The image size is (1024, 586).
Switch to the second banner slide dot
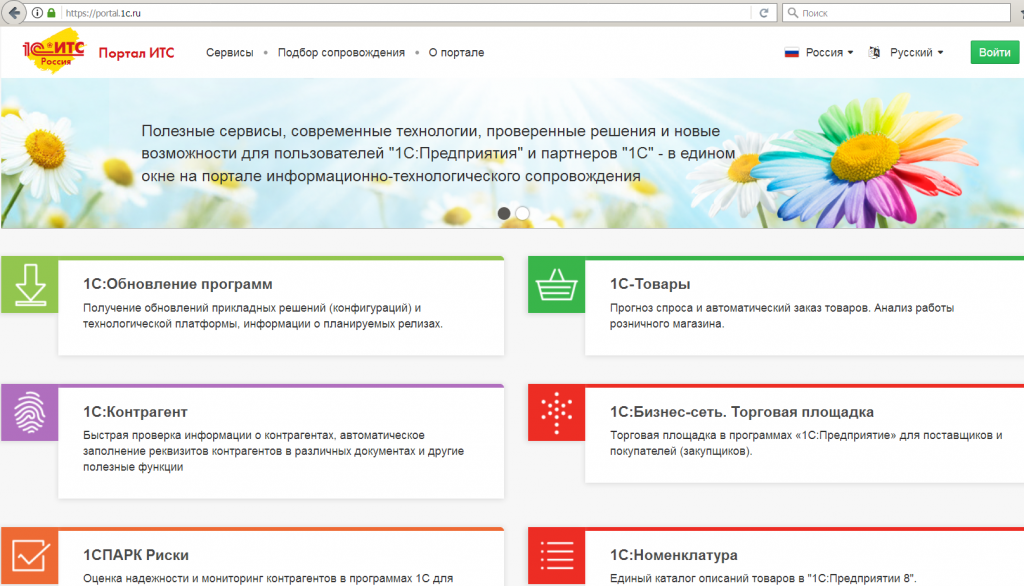[522, 214]
